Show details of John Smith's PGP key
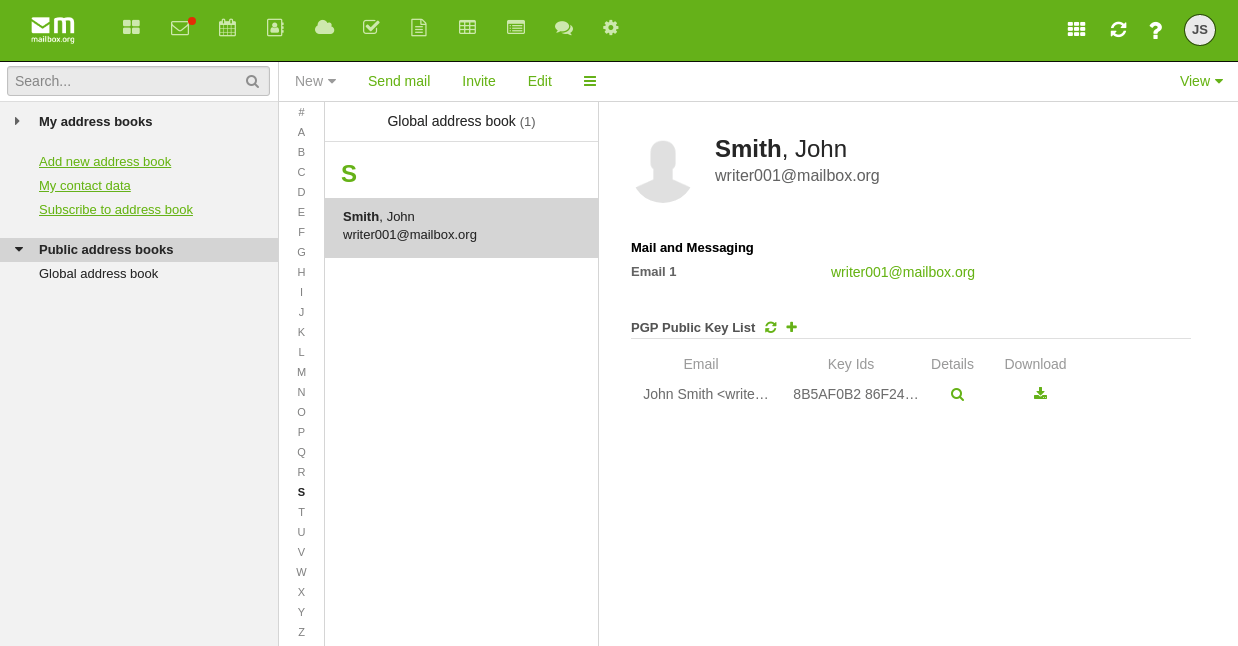This screenshot has width=1238, height=646. click(956, 394)
